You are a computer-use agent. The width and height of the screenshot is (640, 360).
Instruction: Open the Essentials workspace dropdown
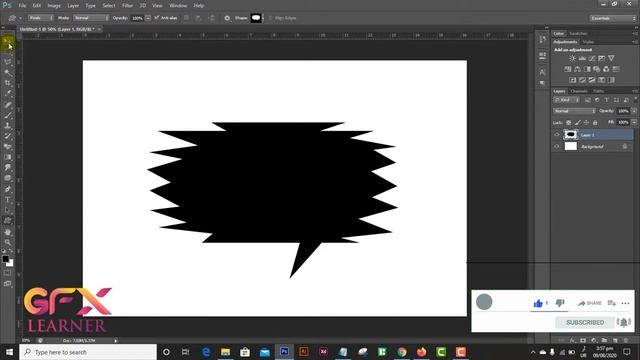coord(613,18)
